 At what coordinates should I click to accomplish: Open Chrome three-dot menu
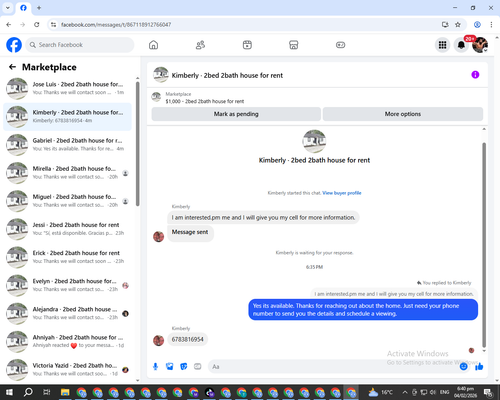tap(491, 25)
